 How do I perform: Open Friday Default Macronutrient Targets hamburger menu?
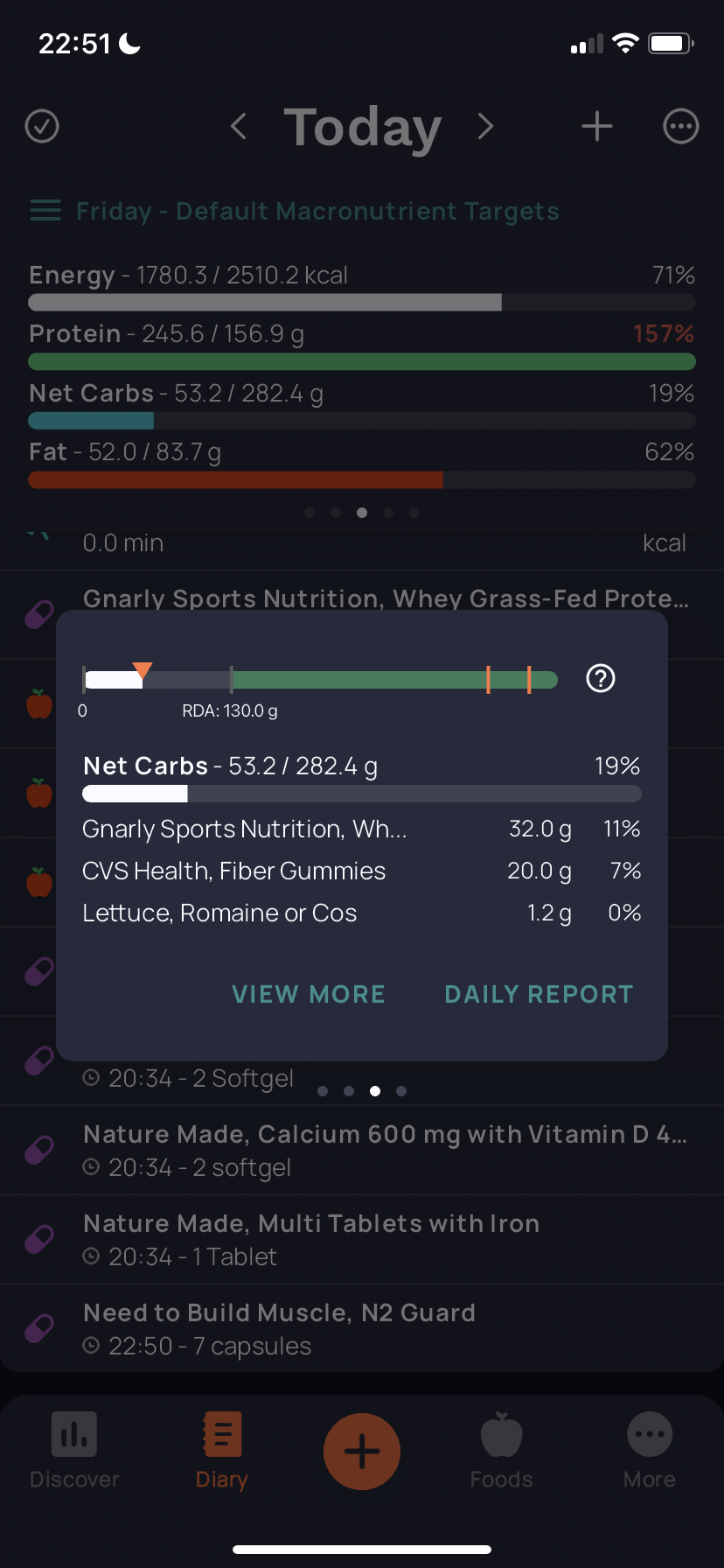(45, 211)
